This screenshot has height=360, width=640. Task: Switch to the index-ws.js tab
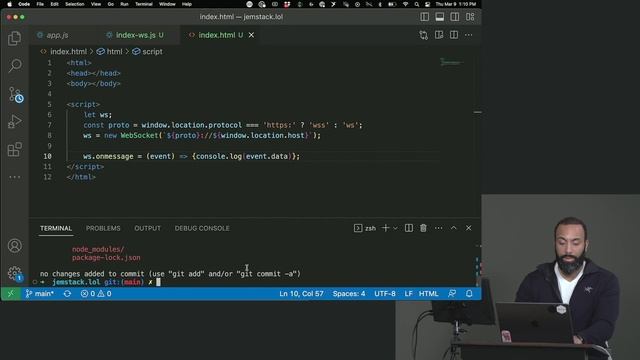135,35
